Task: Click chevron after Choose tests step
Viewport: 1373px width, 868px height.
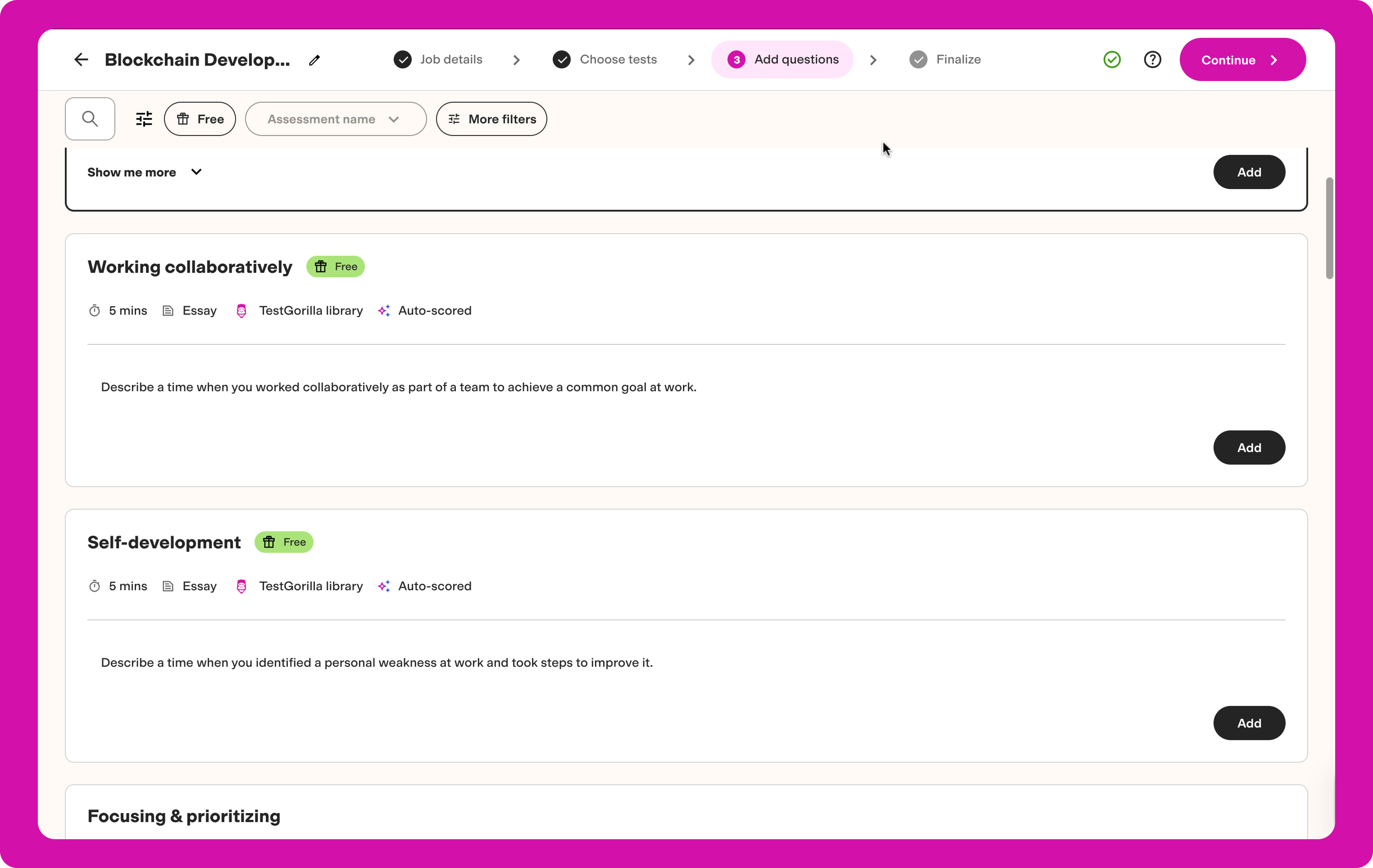Action: pos(691,60)
